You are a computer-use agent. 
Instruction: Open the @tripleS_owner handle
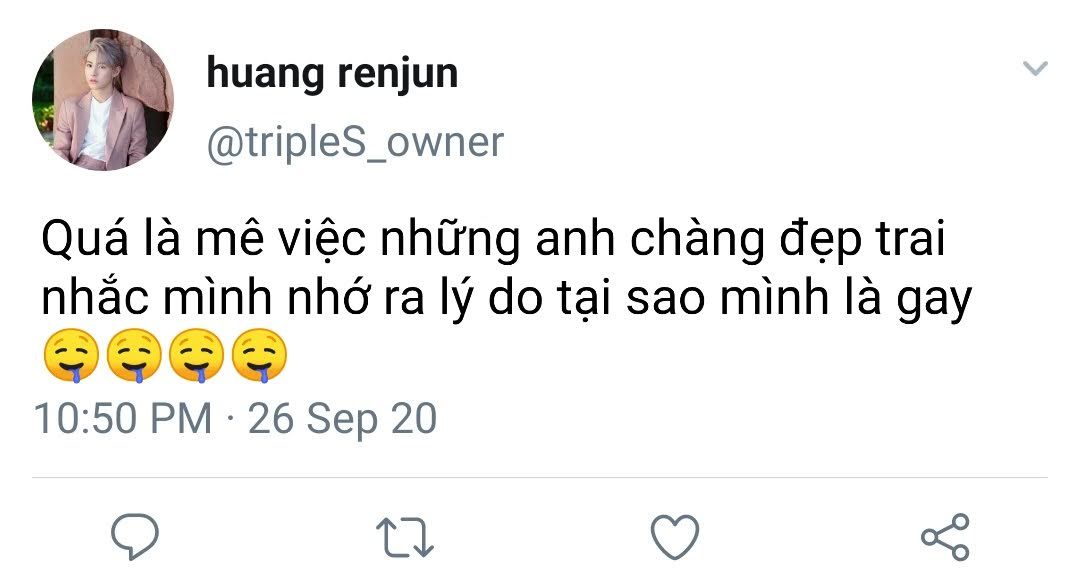355,142
